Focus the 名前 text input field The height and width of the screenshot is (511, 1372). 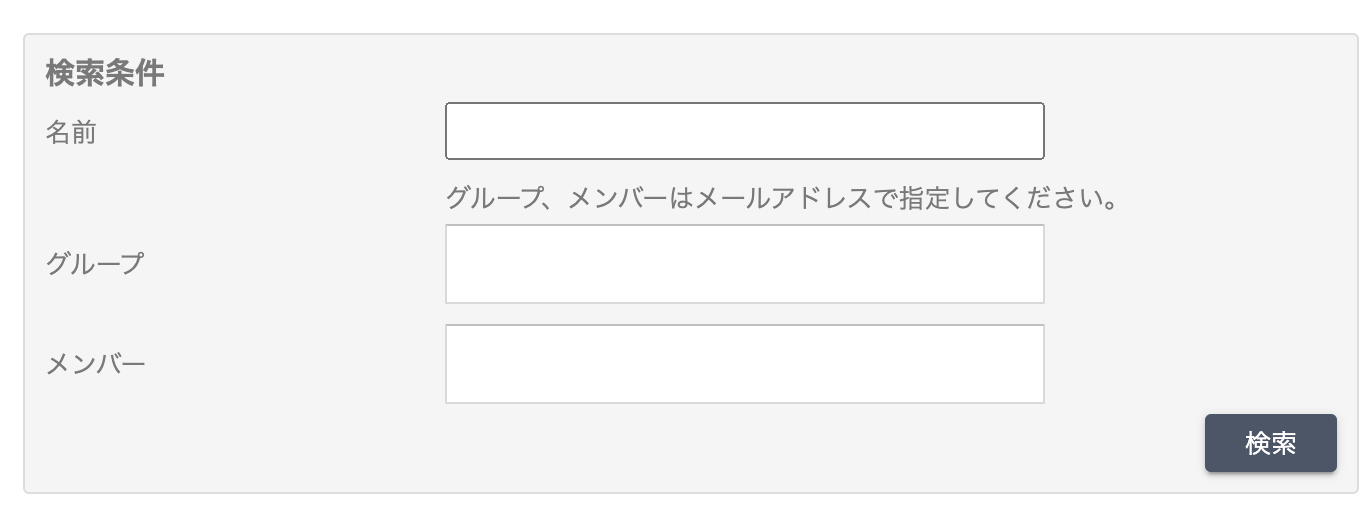point(745,131)
